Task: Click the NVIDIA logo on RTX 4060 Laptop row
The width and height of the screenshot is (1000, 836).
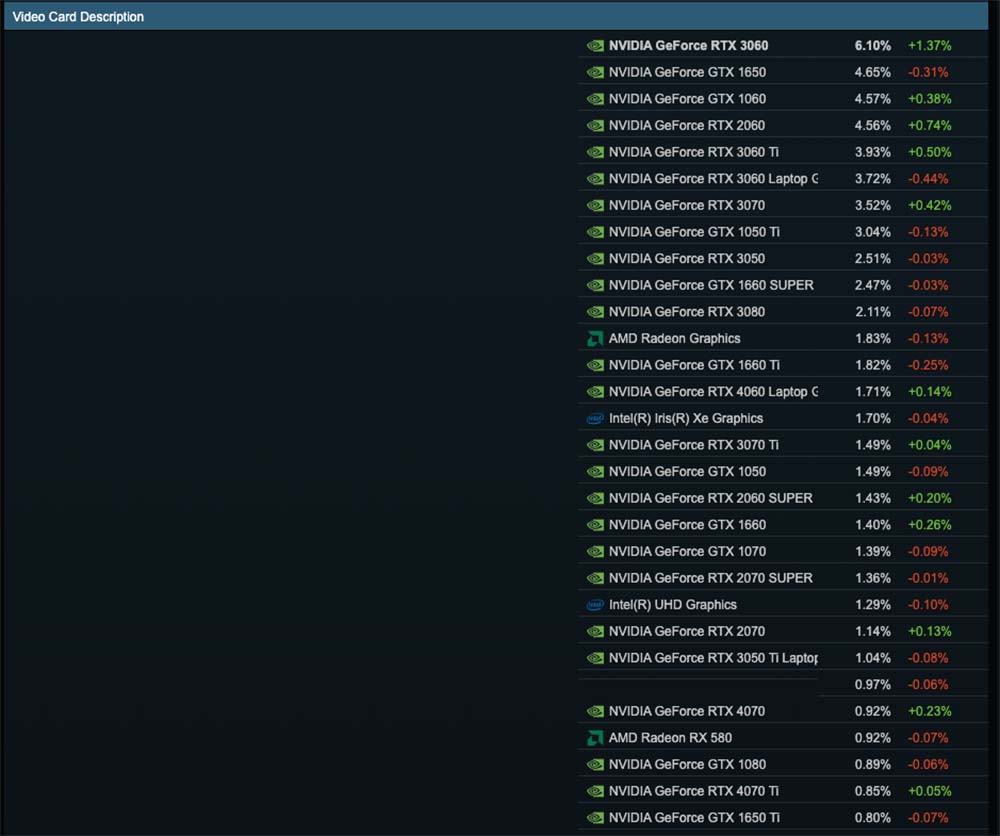Action: (x=595, y=392)
